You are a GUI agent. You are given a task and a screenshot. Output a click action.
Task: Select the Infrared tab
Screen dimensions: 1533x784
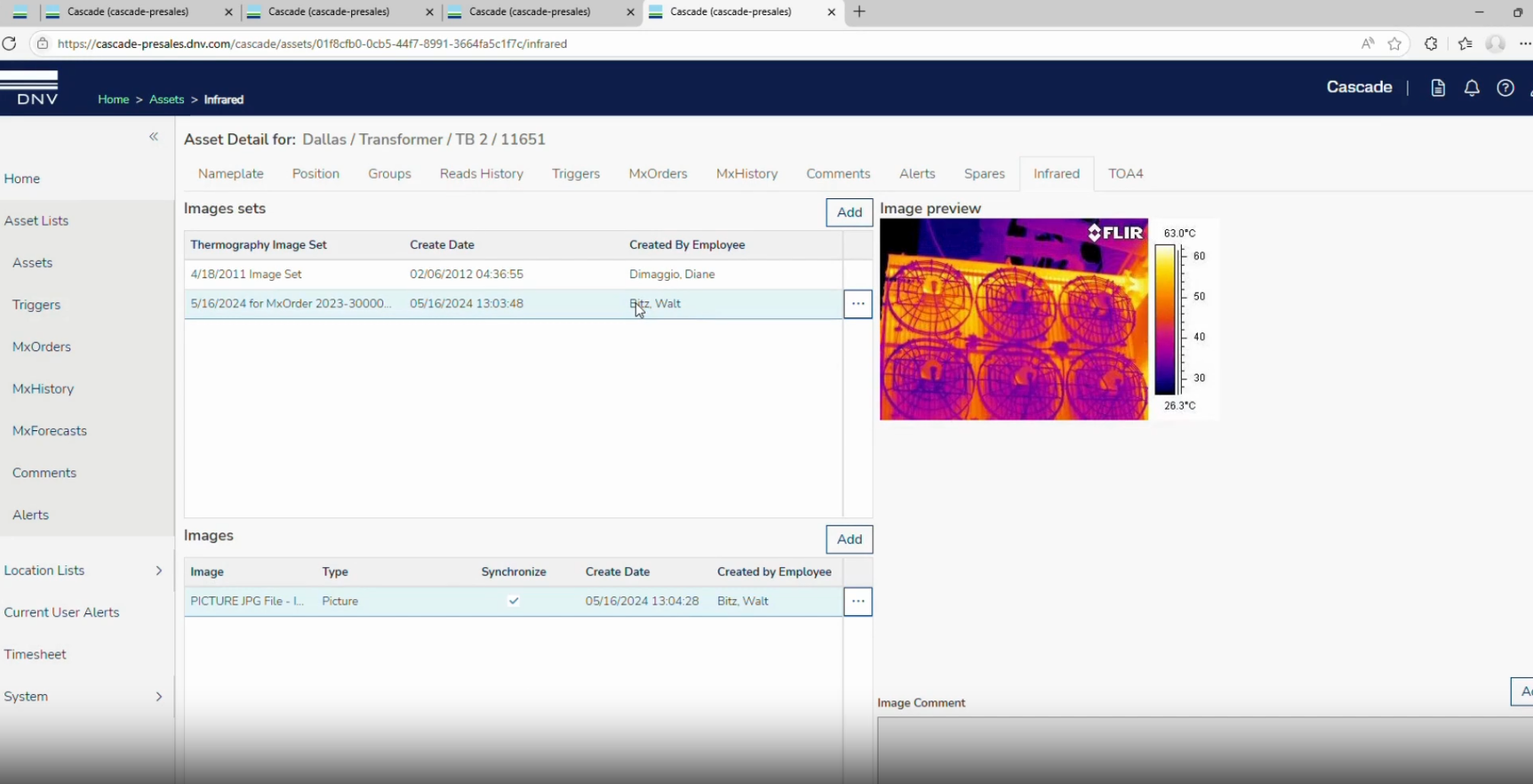1056,173
